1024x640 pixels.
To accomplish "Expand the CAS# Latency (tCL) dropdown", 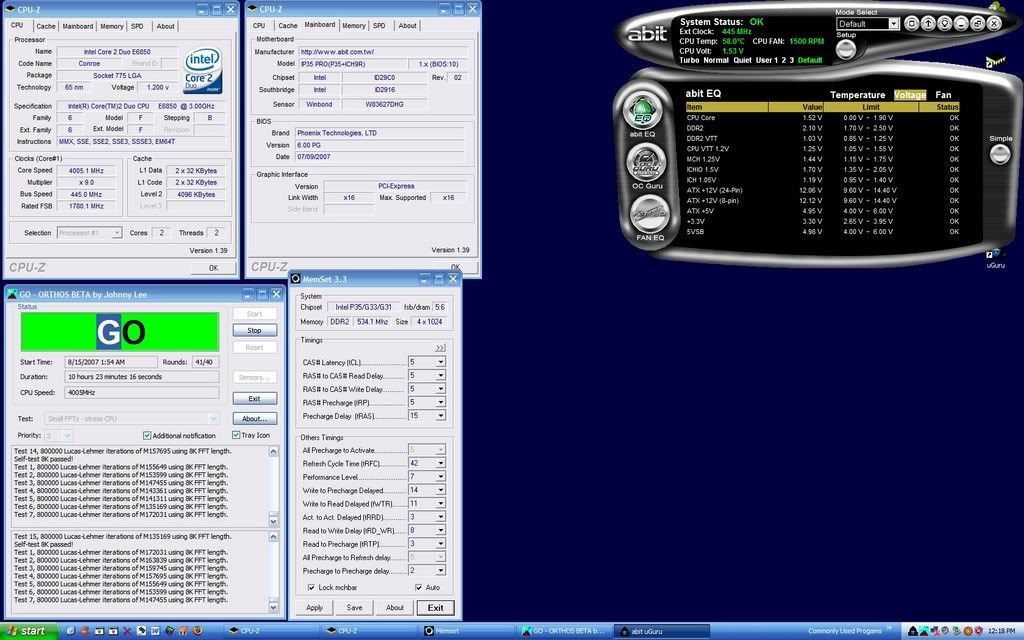I will 441,362.
